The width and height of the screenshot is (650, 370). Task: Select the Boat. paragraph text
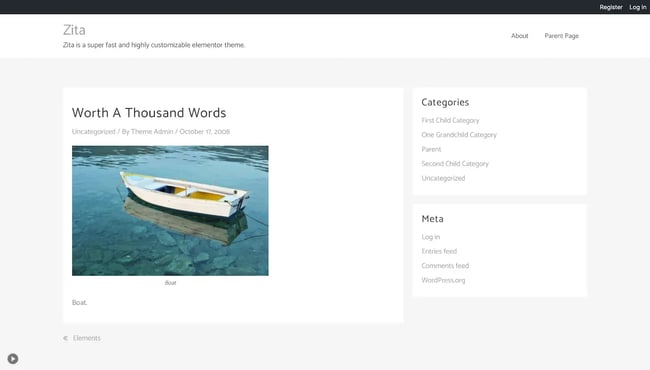pos(80,302)
